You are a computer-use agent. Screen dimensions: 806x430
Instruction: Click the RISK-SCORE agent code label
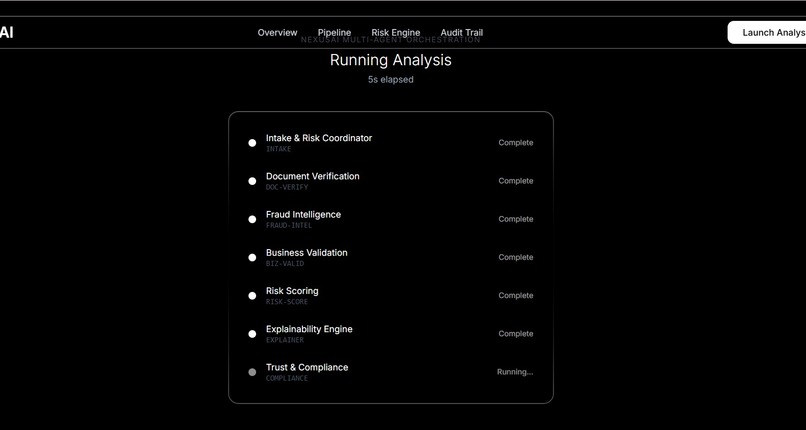[287, 302]
